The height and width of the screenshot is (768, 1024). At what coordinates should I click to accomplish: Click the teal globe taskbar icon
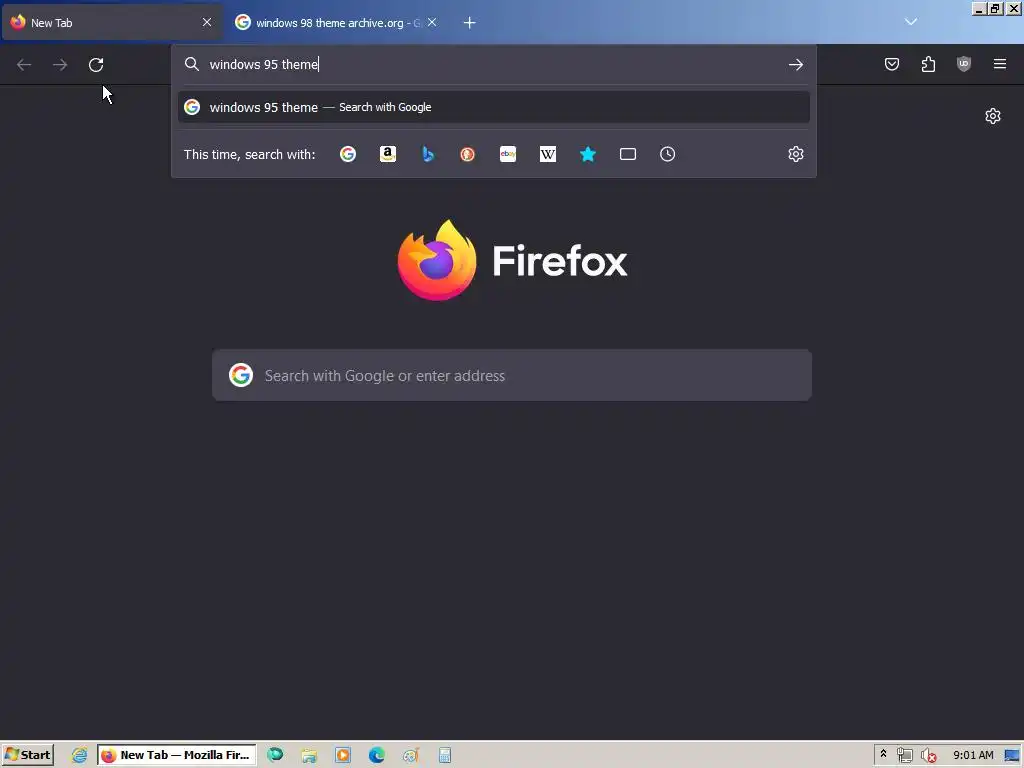point(275,756)
